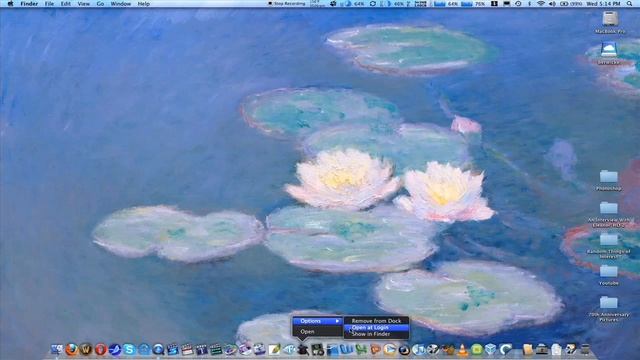Open the clapperboard movie app in Dock
This screenshot has width=640, height=360.
(187, 349)
